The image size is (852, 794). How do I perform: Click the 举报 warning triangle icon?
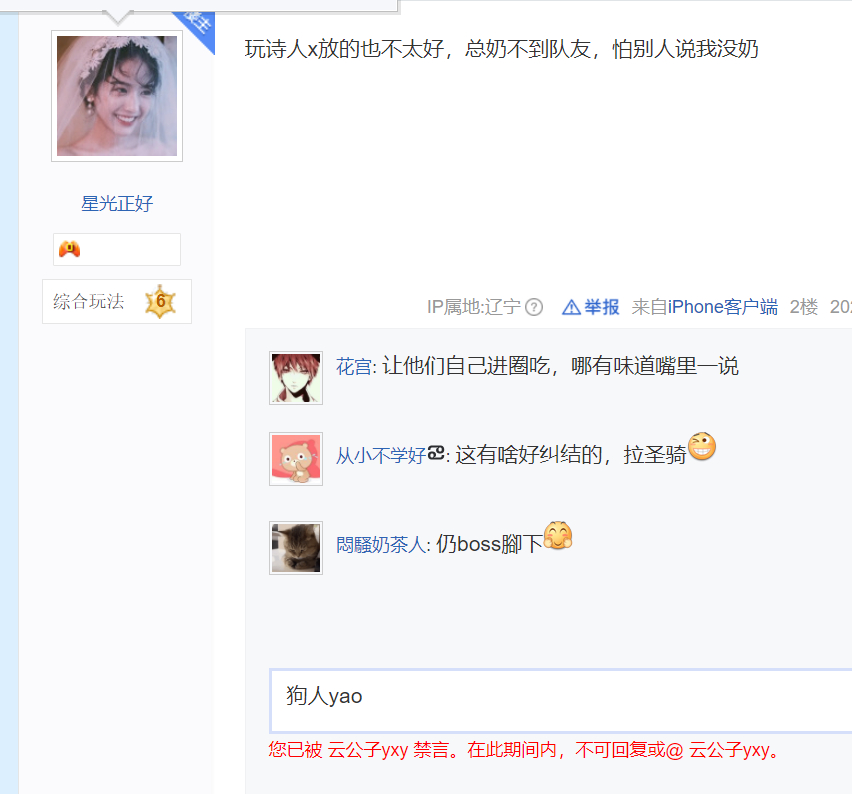(x=571, y=308)
